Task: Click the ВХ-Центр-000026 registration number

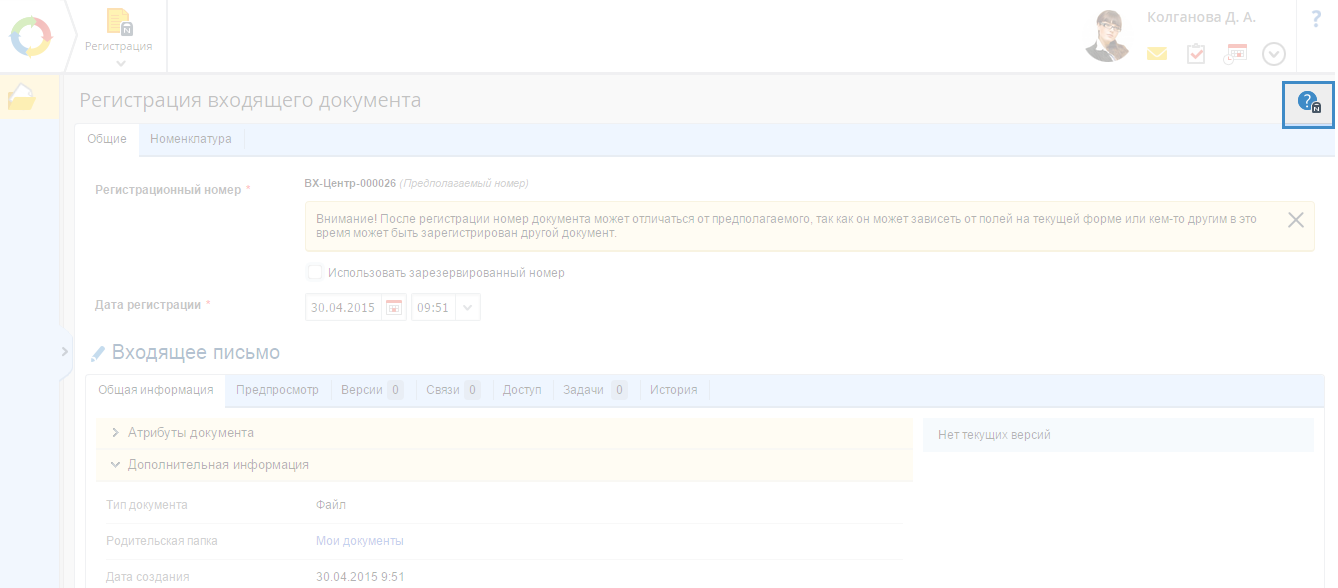Action: pos(350,183)
